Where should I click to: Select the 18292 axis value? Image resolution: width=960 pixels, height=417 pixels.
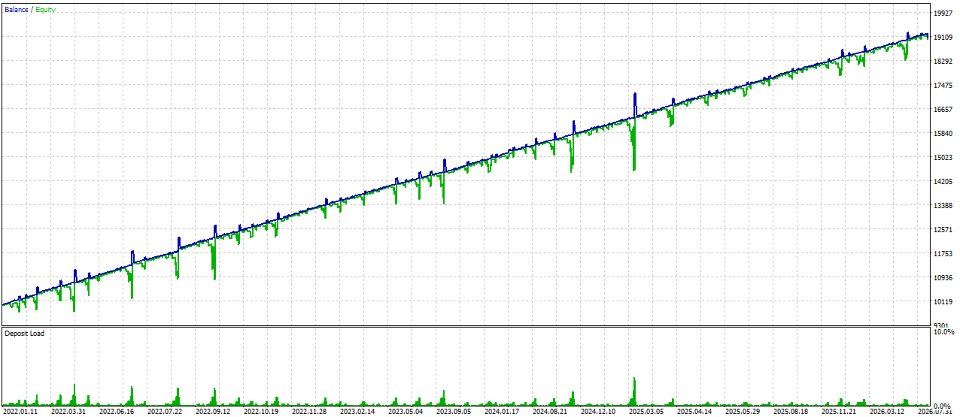[x=942, y=61]
